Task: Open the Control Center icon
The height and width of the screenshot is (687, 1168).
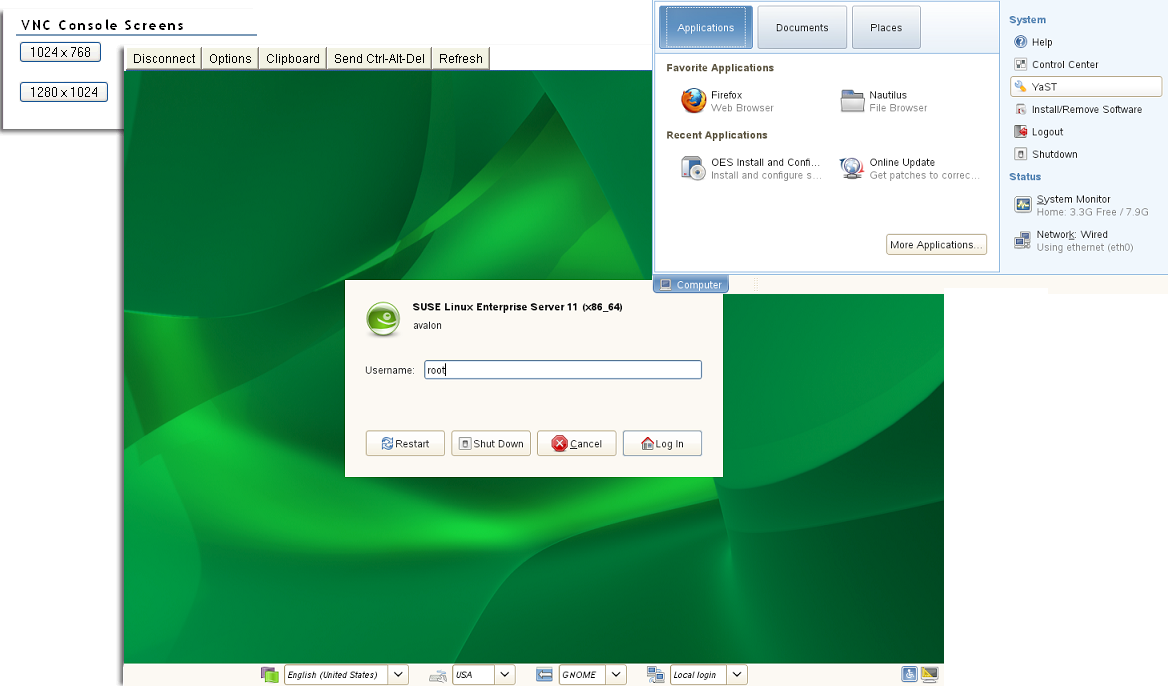Action: [x=1021, y=65]
